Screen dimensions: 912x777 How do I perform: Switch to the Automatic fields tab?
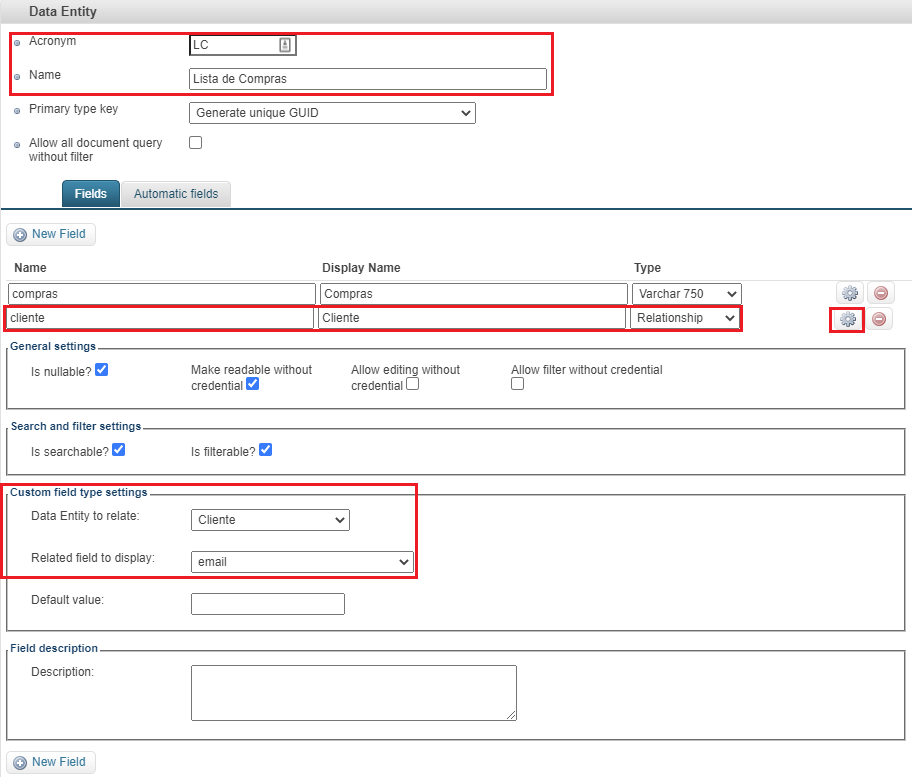click(176, 194)
